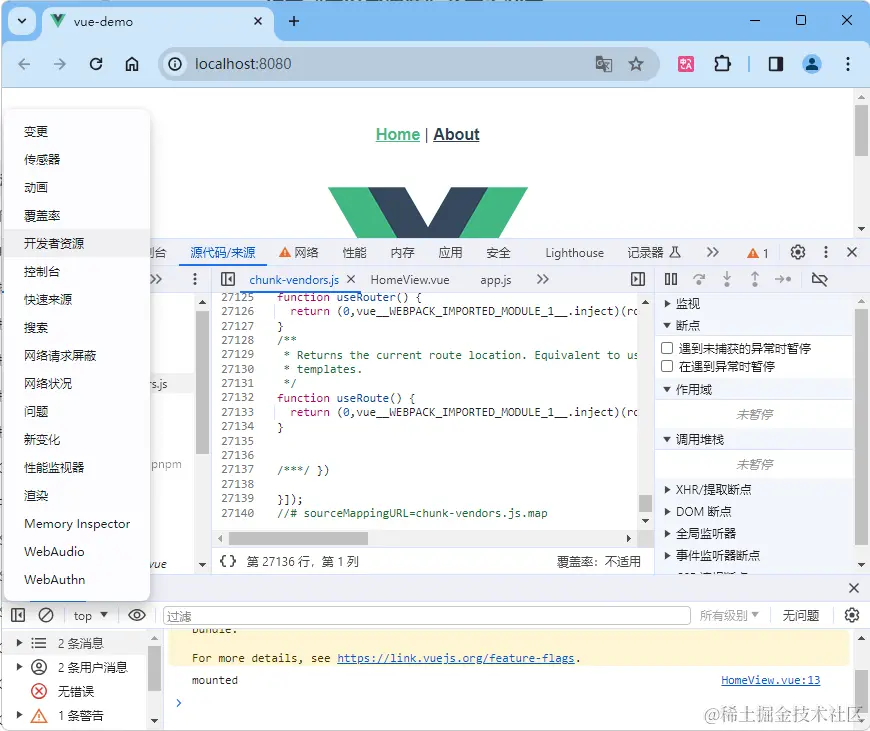
Task: Step out of current function
Action: [755, 279]
